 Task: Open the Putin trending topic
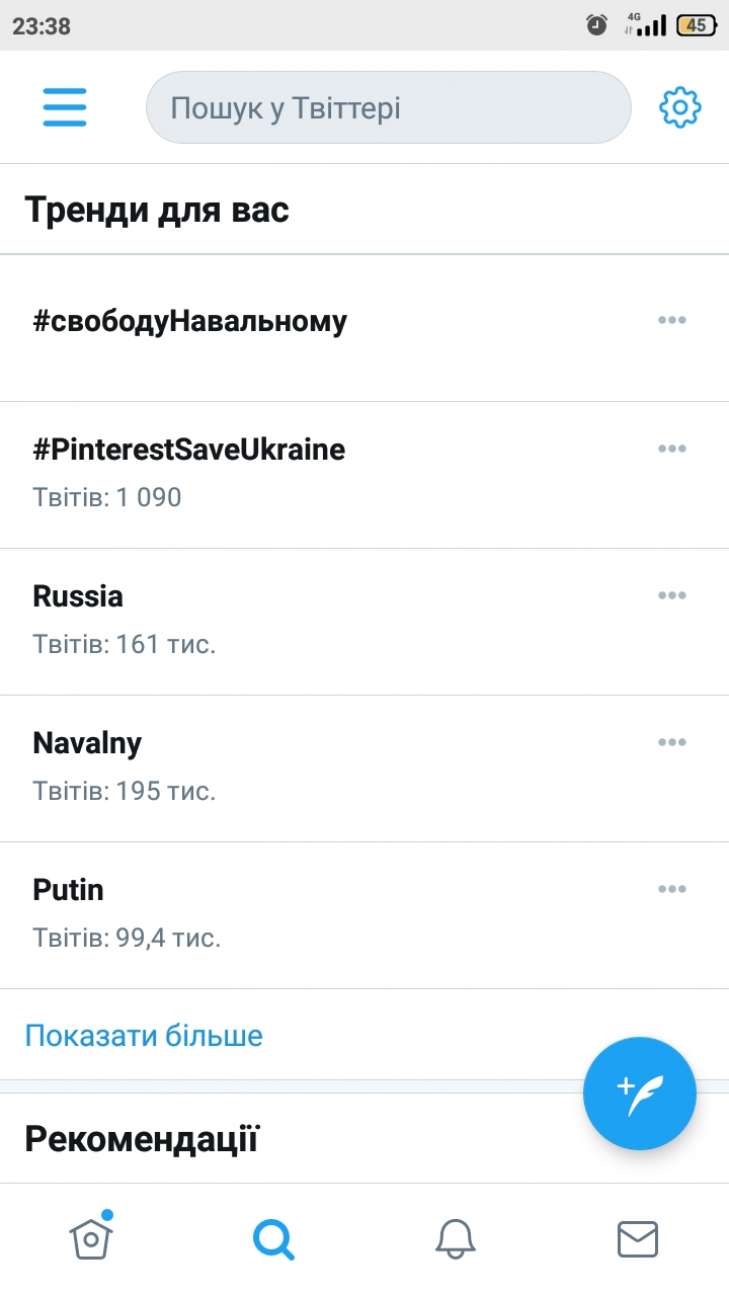tap(68, 890)
